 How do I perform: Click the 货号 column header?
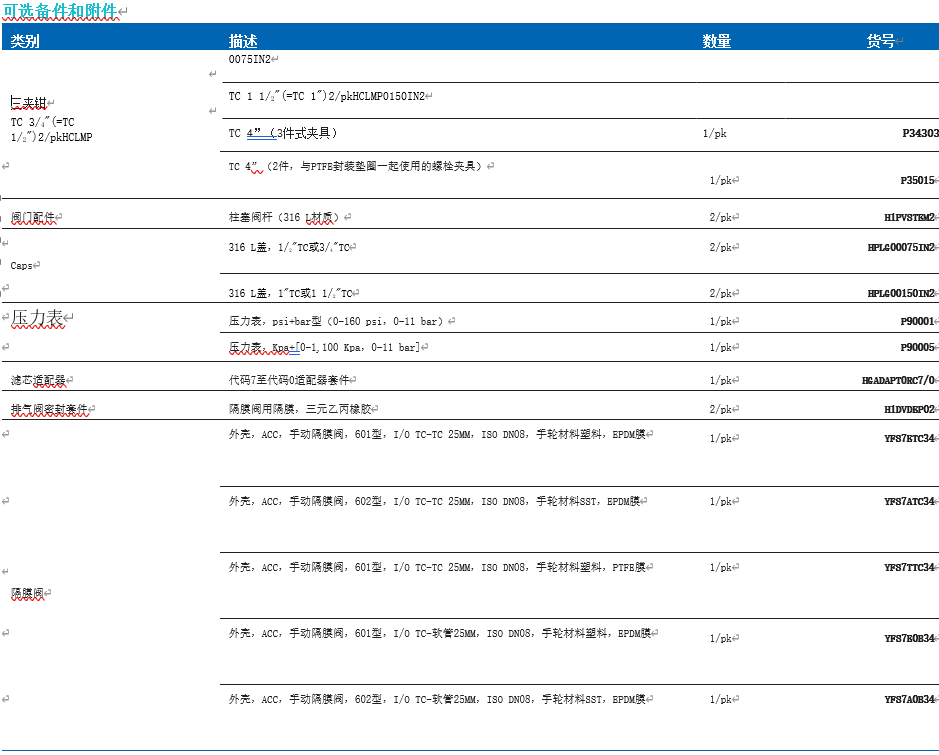(880, 41)
